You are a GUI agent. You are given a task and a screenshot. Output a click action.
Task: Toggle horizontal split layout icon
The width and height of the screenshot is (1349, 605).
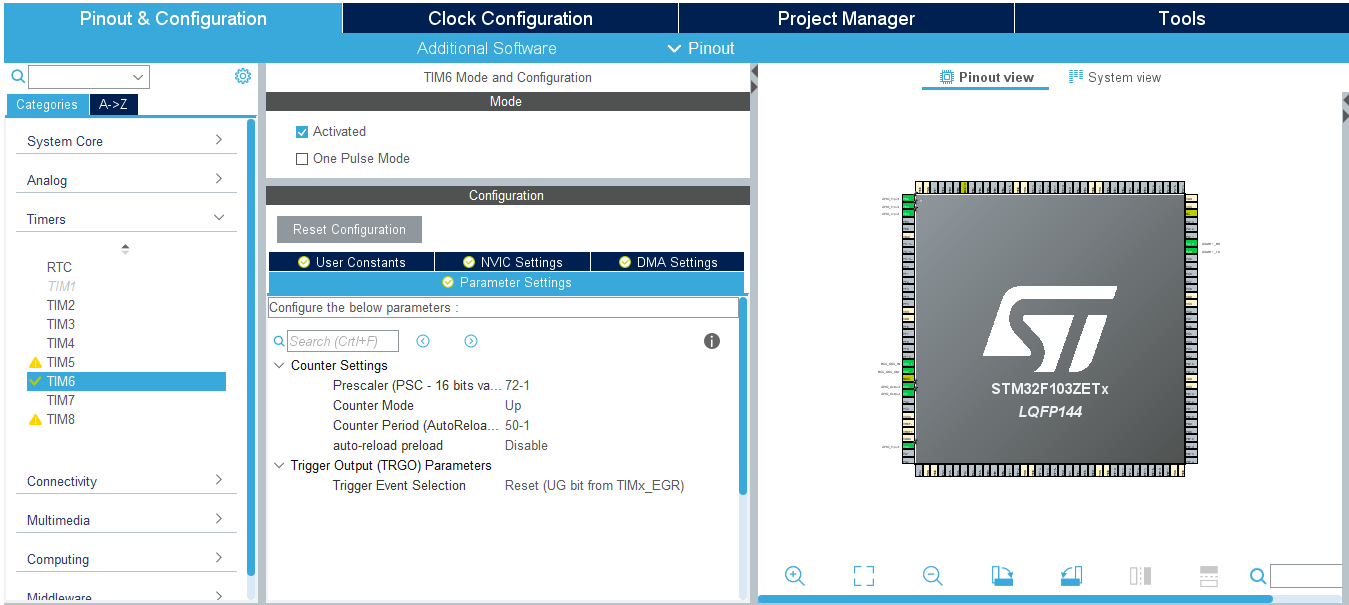click(1209, 576)
